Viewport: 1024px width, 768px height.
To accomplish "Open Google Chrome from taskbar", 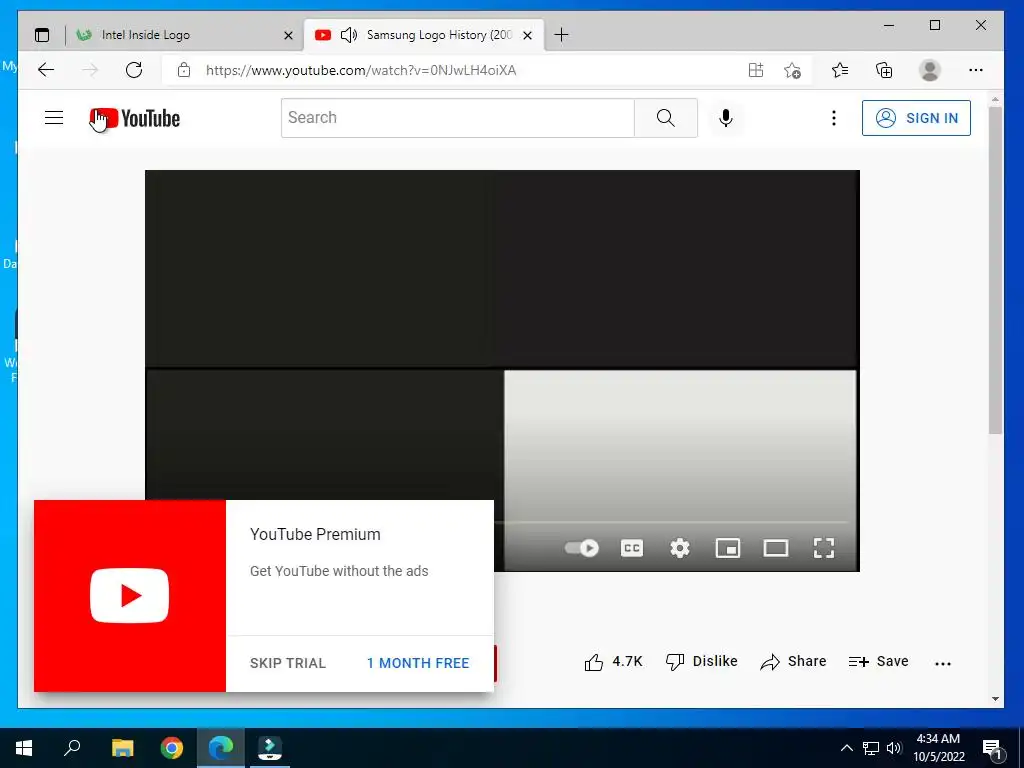I will pyautogui.click(x=172, y=748).
